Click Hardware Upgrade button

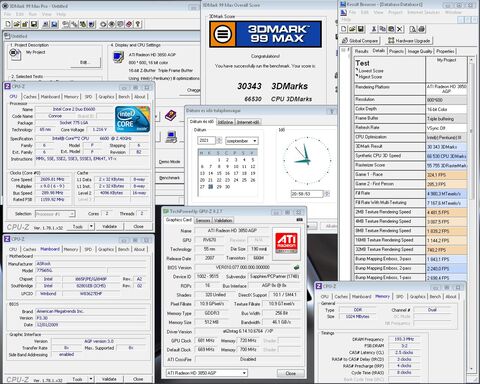pyautogui.click(x=409, y=41)
